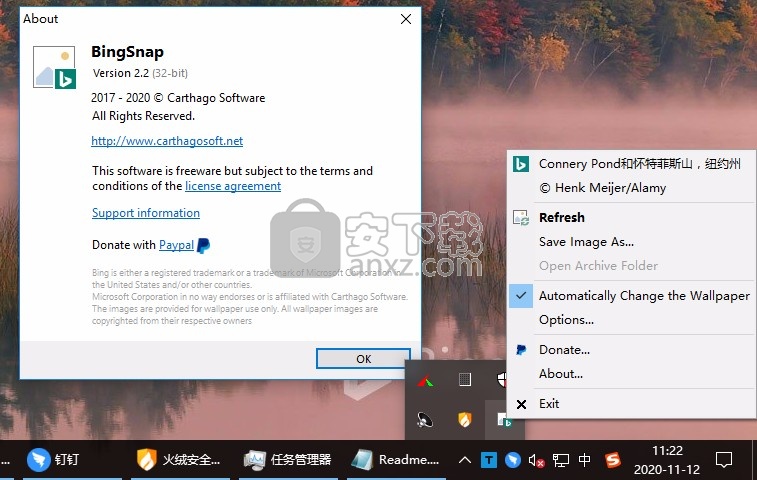Collapse hidden tray icons chevron
757x480 pixels.
pyautogui.click(x=464, y=460)
